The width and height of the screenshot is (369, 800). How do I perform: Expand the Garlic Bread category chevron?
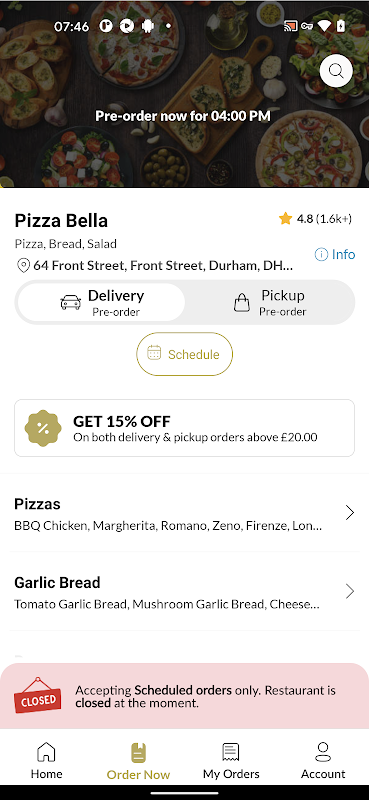350,591
